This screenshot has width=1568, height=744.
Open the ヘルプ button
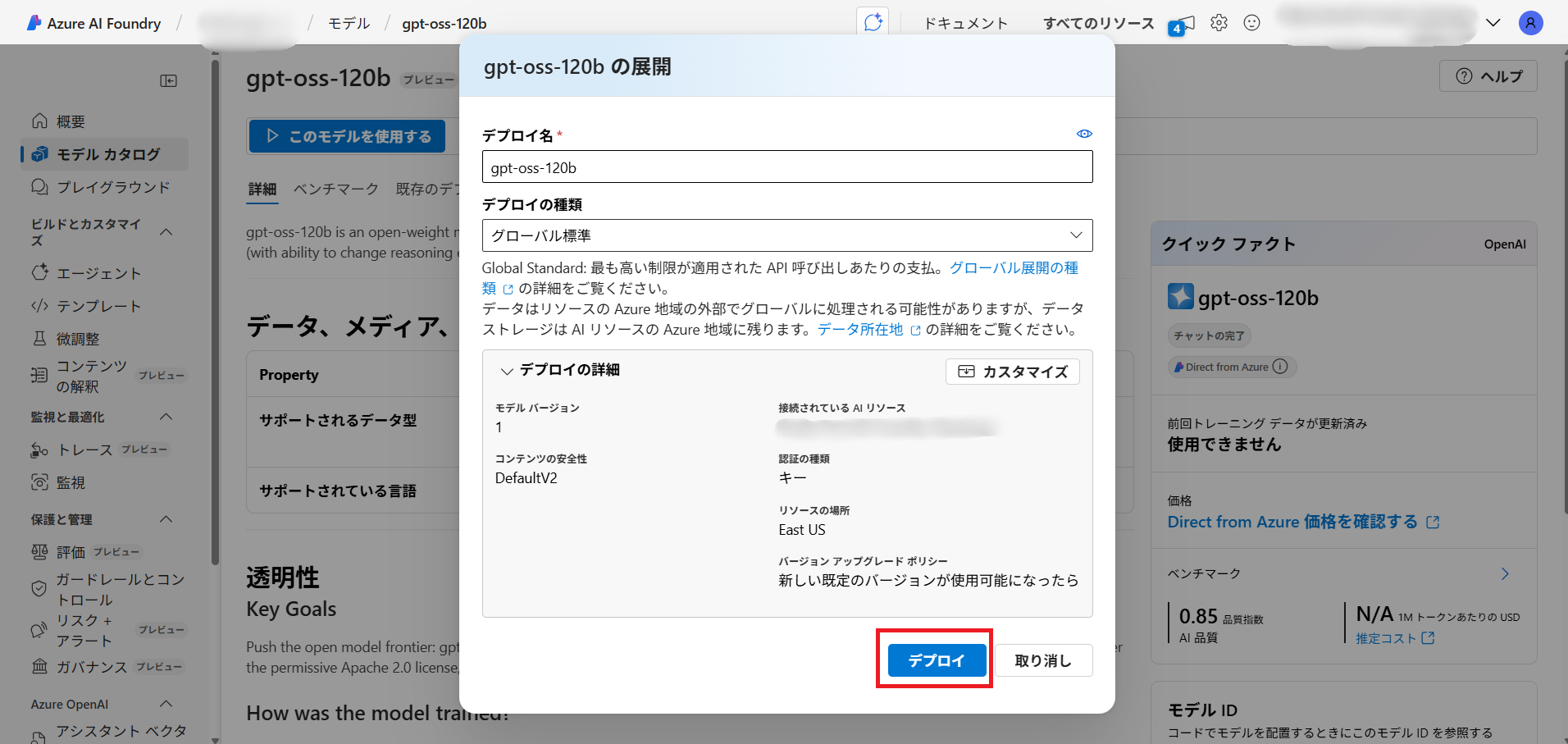pyautogui.click(x=1488, y=76)
